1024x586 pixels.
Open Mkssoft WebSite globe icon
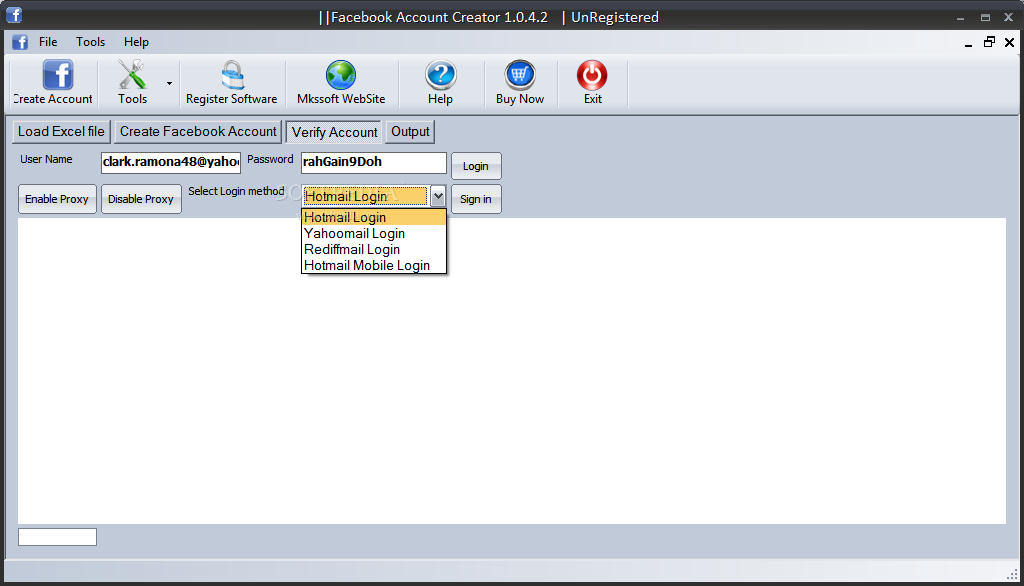pyautogui.click(x=341, y=75)
